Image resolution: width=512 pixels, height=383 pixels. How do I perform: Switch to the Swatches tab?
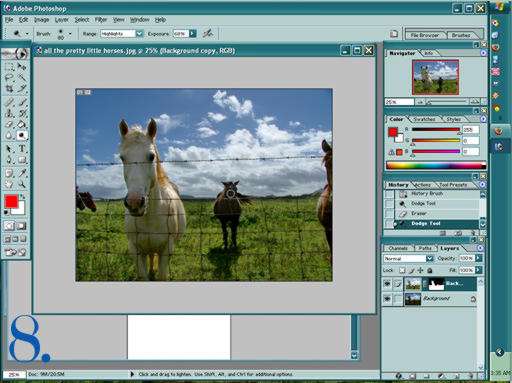tap(424, 119)
